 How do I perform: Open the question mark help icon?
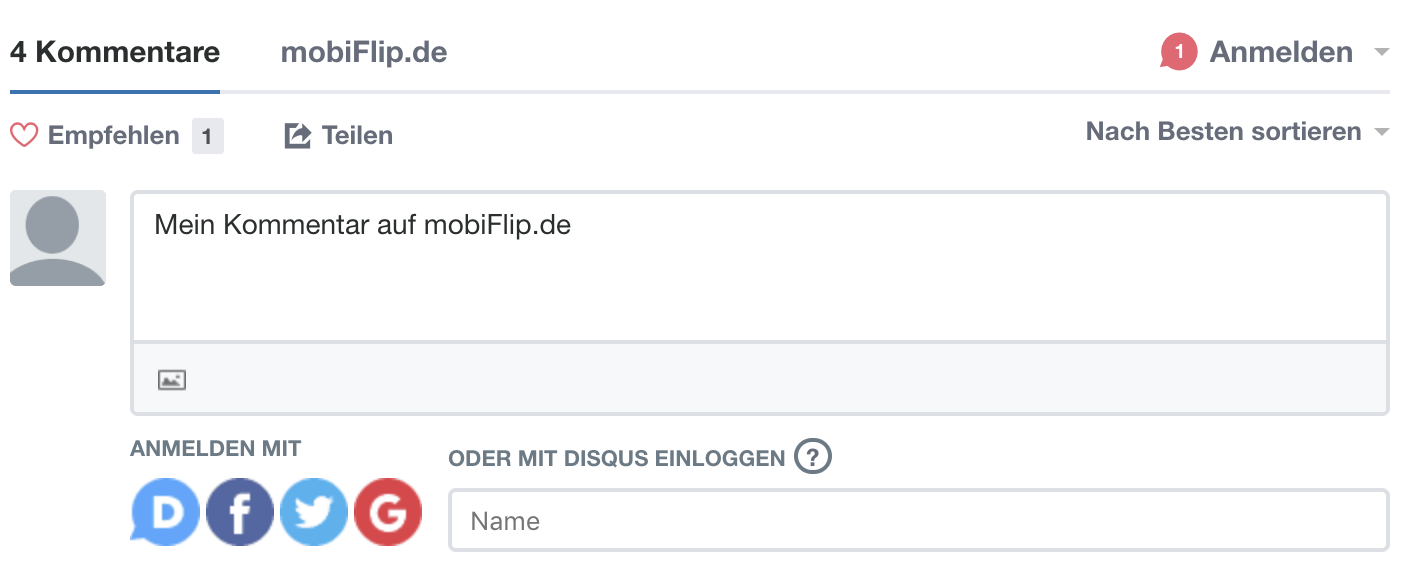[813, 458]
